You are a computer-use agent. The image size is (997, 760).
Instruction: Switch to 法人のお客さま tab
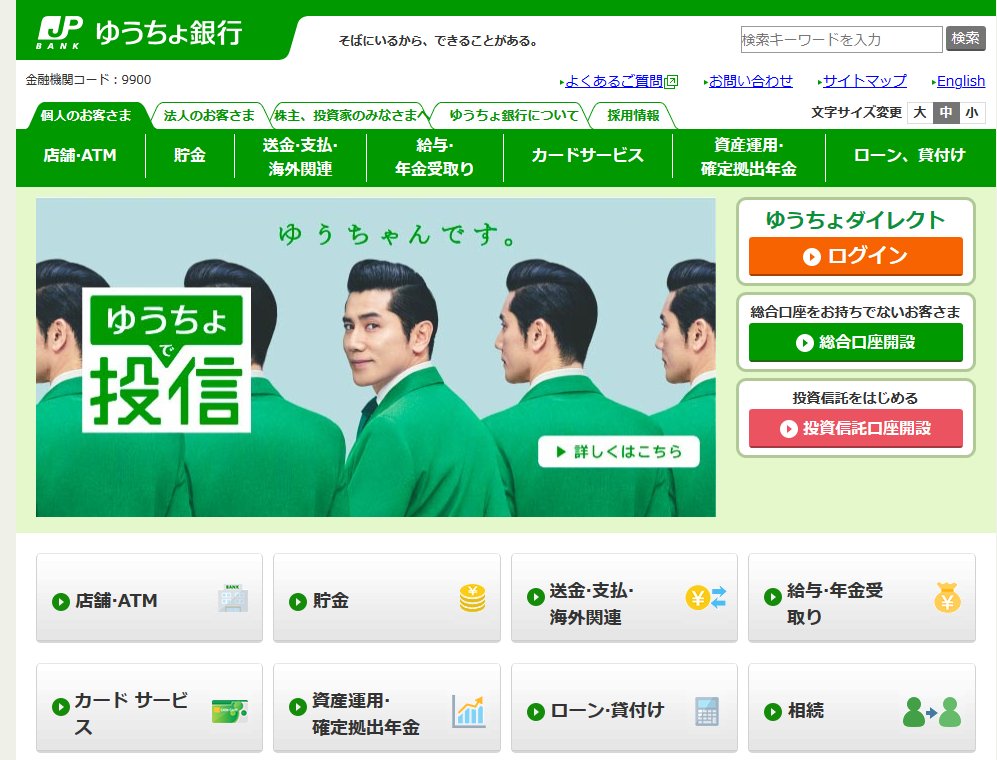coord(209,115)
